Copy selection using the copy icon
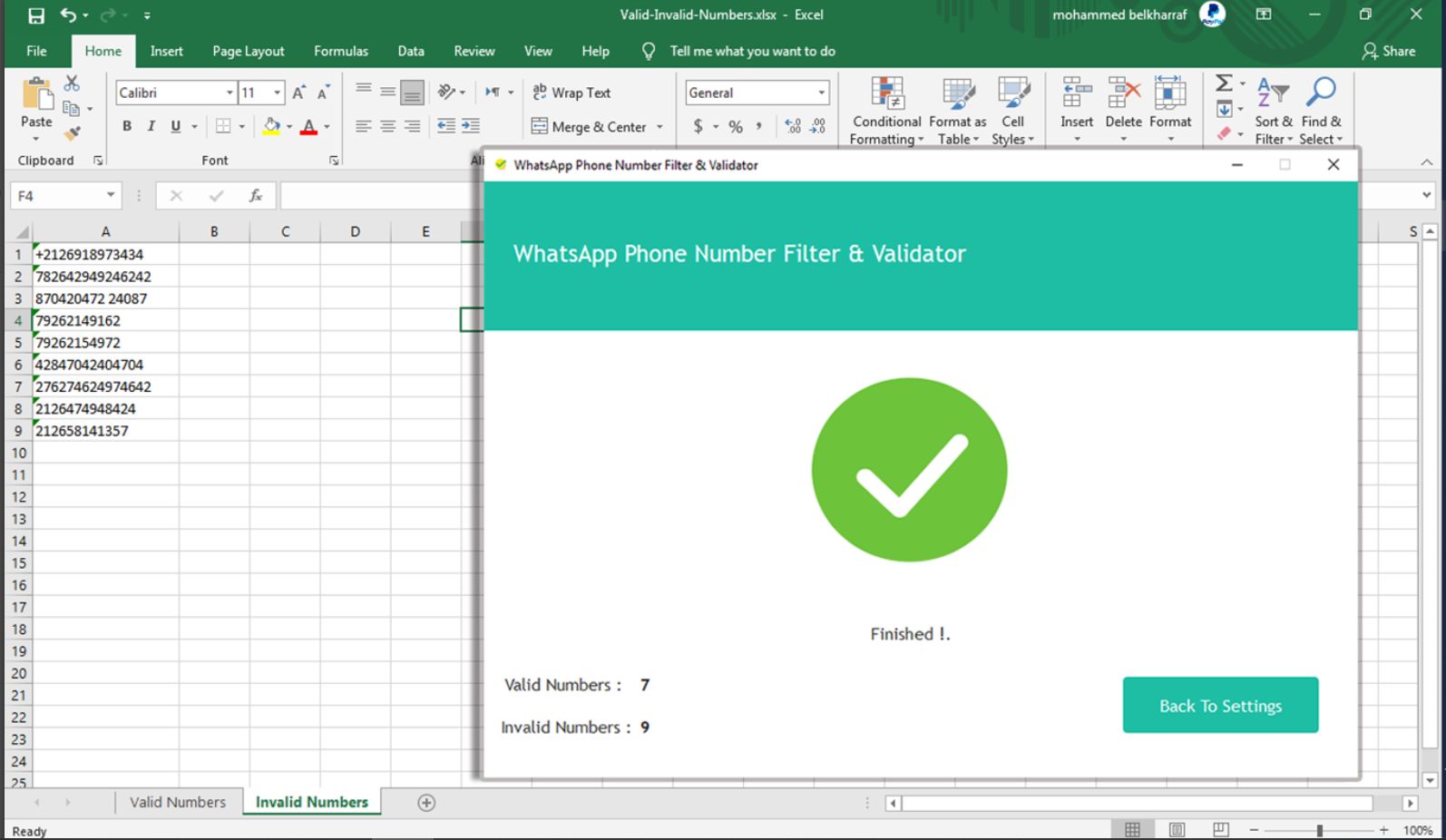The height and width of the screenshot is (840, 1446). point(72,108)
